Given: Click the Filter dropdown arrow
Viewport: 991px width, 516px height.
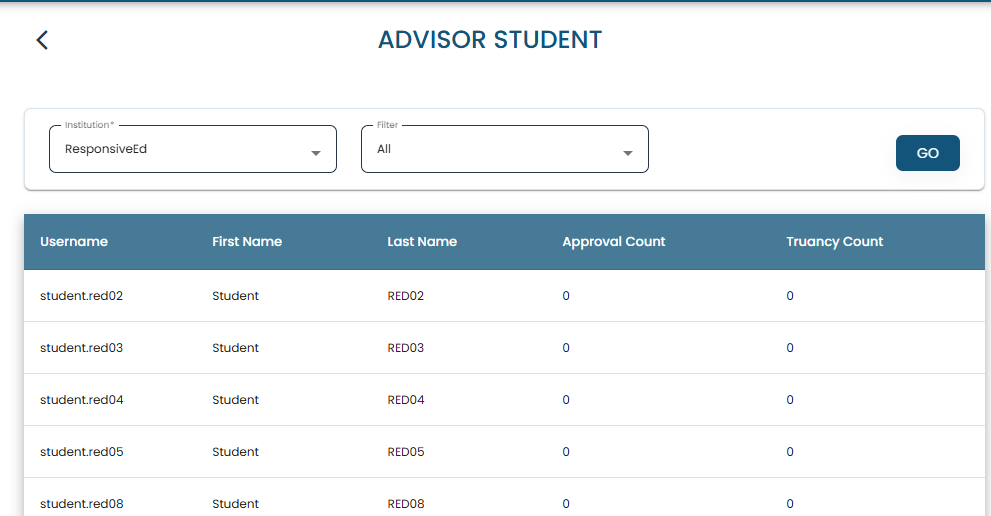Looking at the screenshot, I should [x=628, y=153].
